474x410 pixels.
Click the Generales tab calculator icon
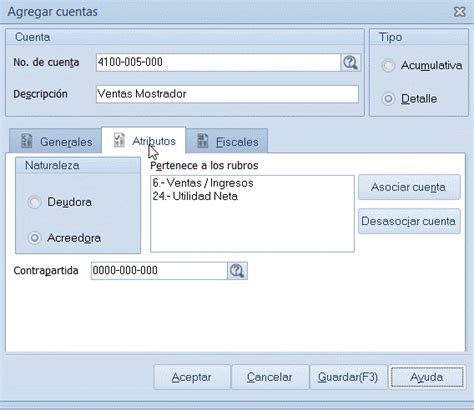point(26,141)
